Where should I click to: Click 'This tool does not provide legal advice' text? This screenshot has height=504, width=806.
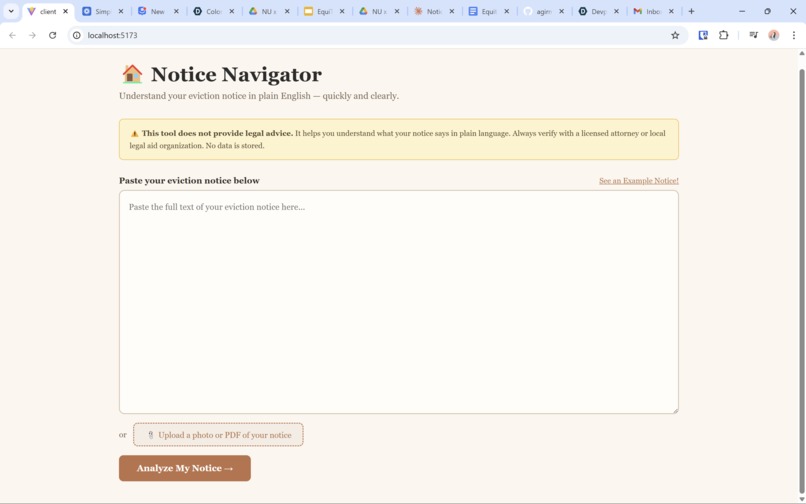(217, 133)
